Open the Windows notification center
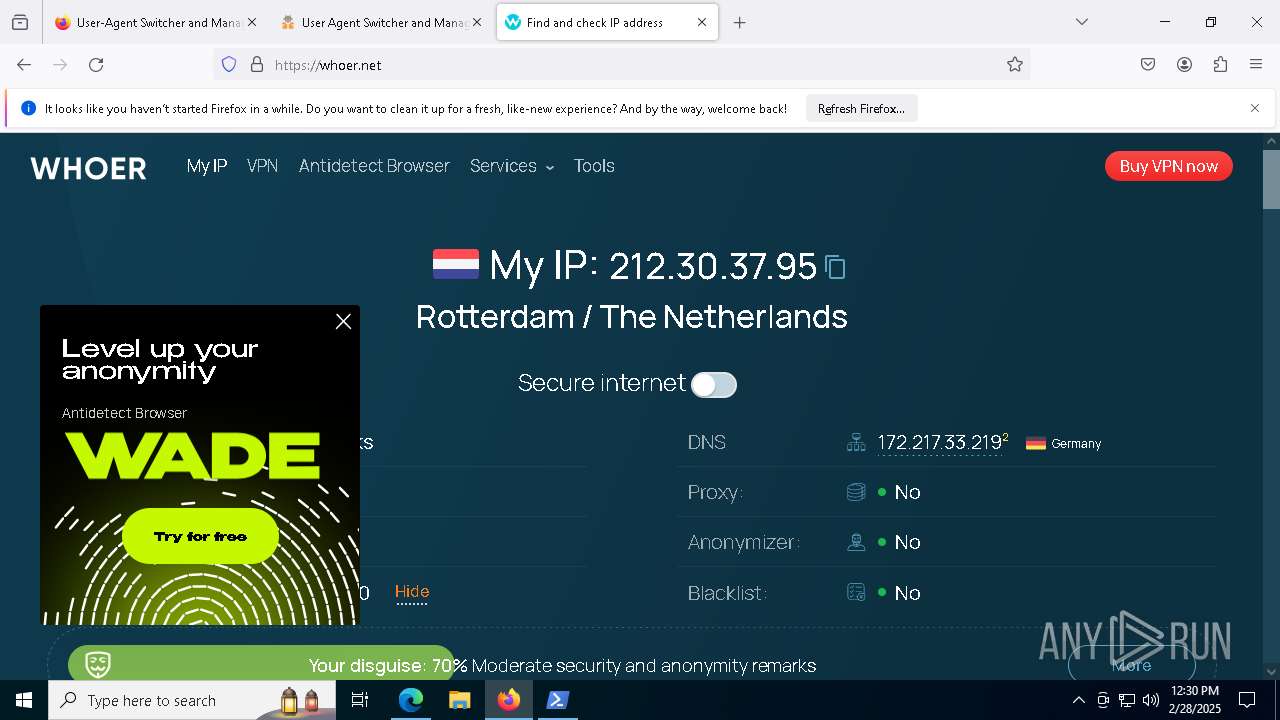This screenshot has width=1280, height=720. pos(1247,700)
